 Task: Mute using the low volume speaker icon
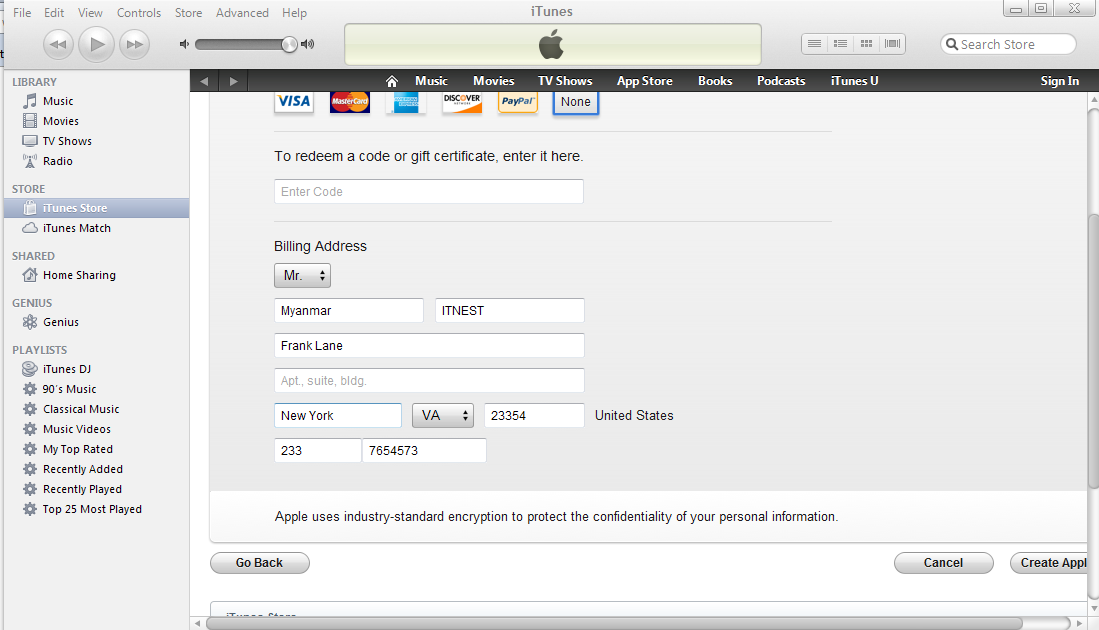pos(184,44)
